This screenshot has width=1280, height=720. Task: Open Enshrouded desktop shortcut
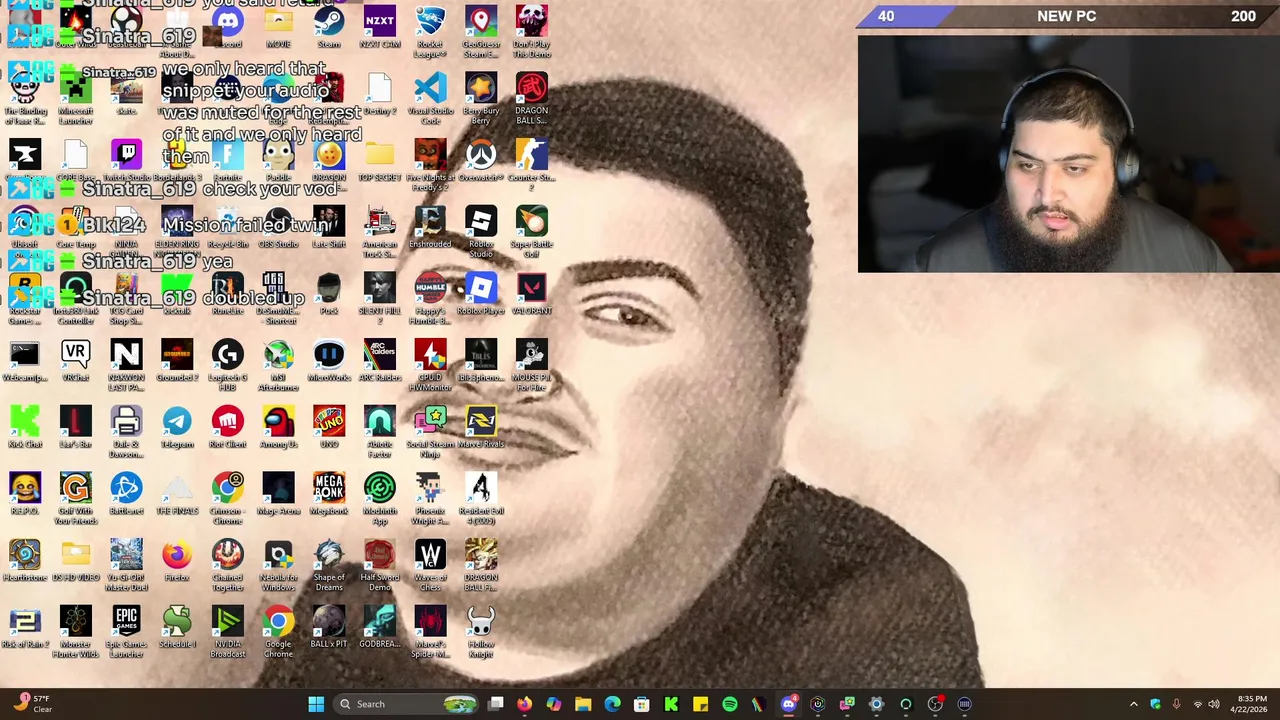click(430, 227)
